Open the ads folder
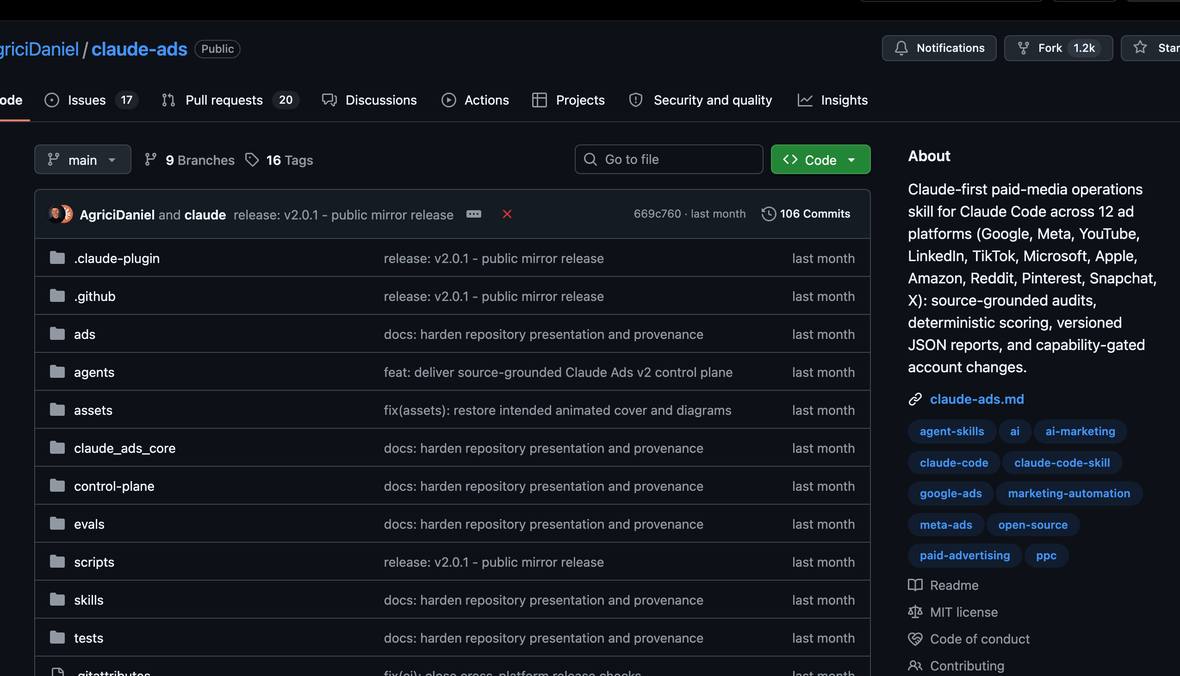The height and width of the screenshot is (676, 1180). click(84, 334)
